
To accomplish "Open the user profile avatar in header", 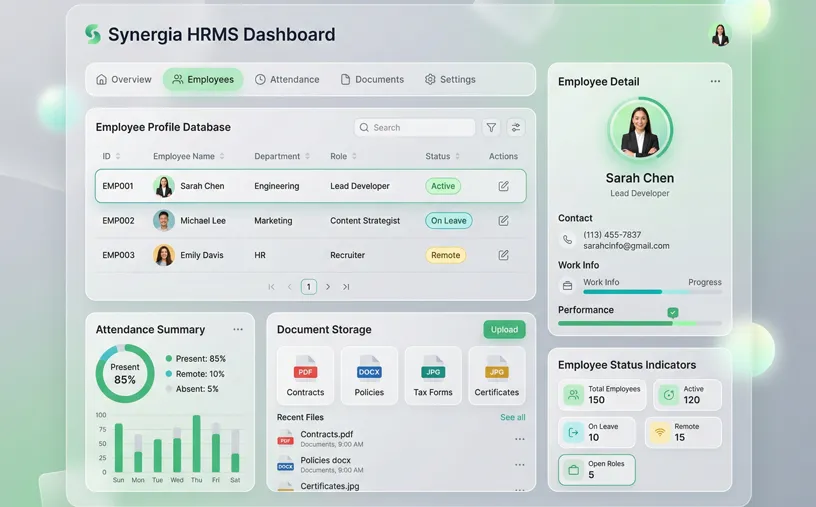I will pyautogui.click(x=720, y=35).
